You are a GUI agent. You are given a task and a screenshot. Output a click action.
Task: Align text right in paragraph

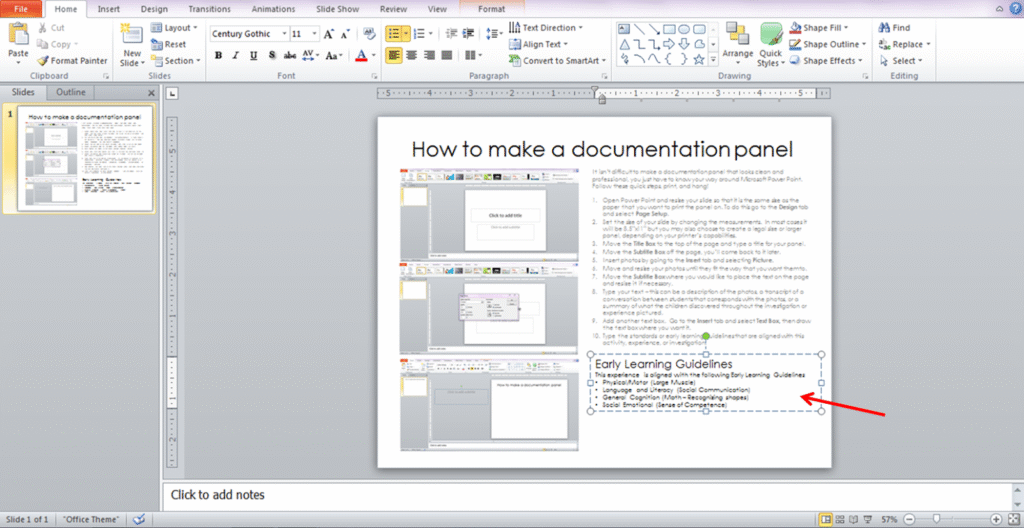coord(429,56)
